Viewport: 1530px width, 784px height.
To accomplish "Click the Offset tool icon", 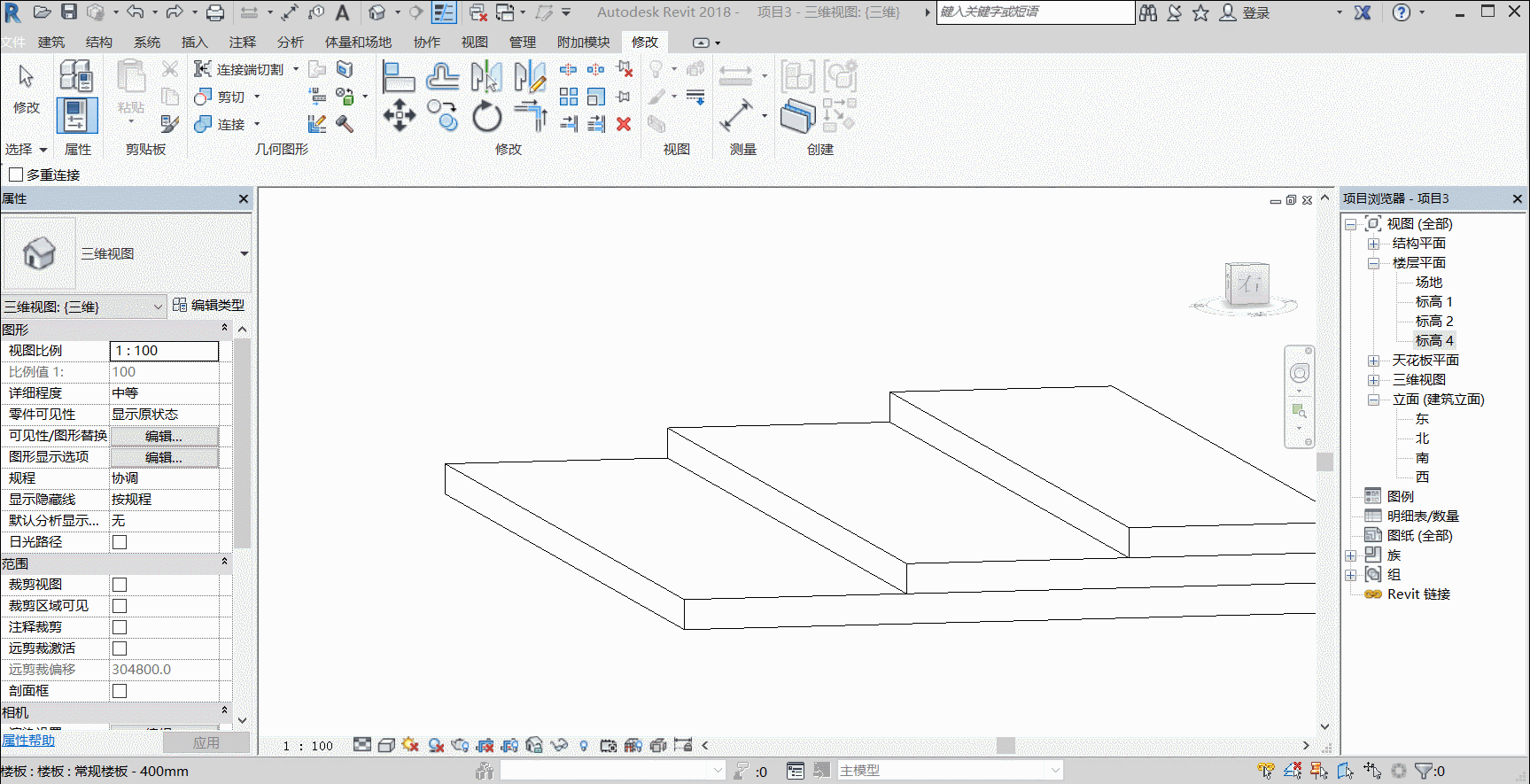I will click(x=442, y=77).
